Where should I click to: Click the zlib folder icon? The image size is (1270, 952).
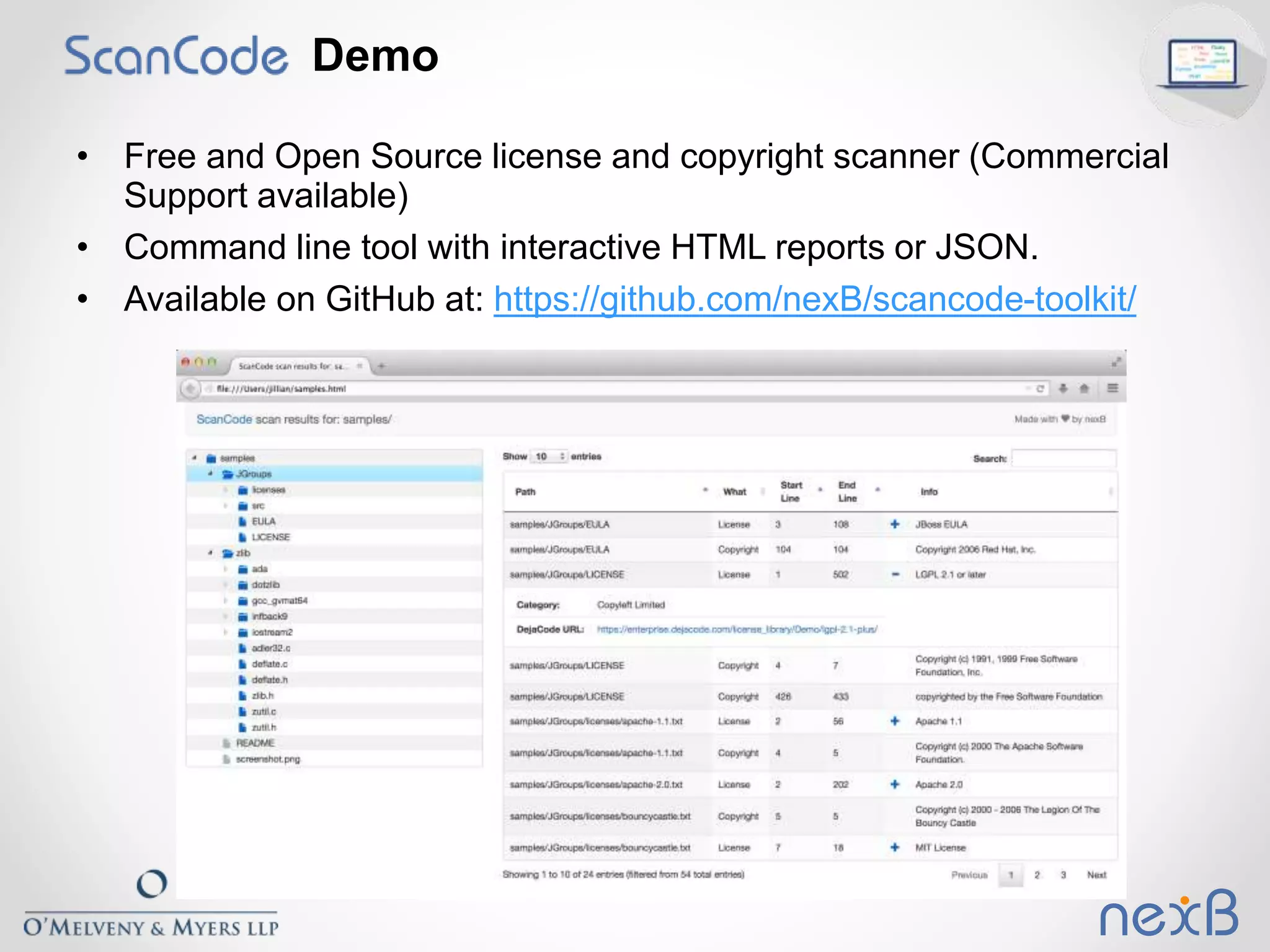[x=228, y=553]
